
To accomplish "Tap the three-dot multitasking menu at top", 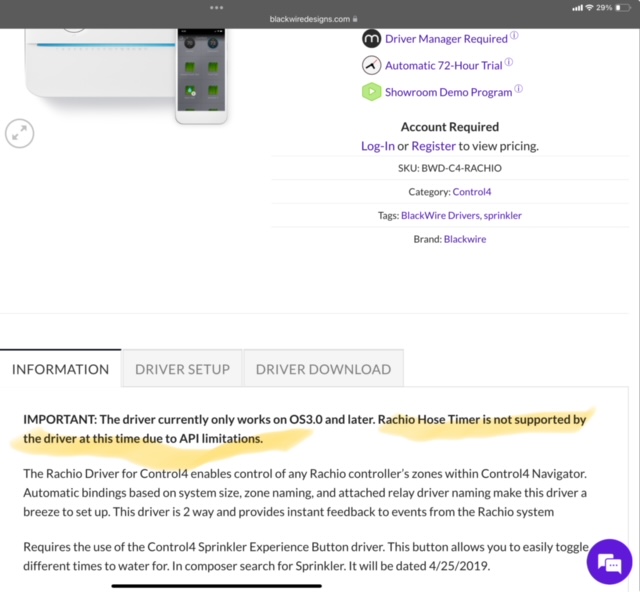I will click(216, 7).
